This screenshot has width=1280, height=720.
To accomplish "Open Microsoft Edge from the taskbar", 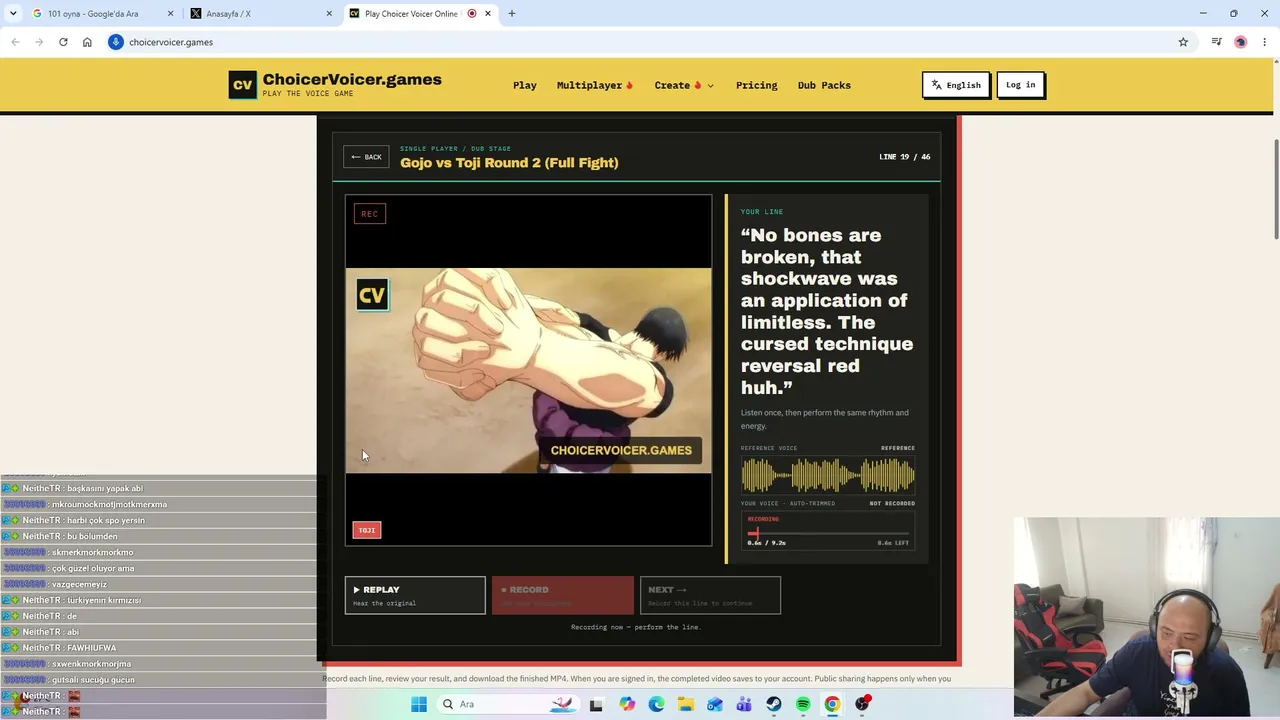I will [x=656, y=704].
